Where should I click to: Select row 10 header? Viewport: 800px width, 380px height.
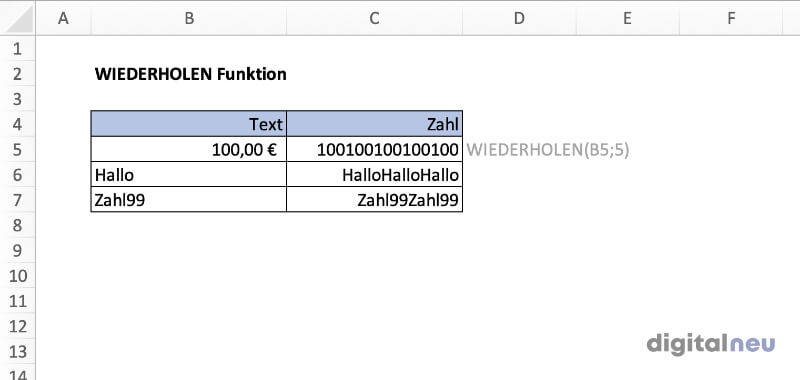[x=18, y=275]
